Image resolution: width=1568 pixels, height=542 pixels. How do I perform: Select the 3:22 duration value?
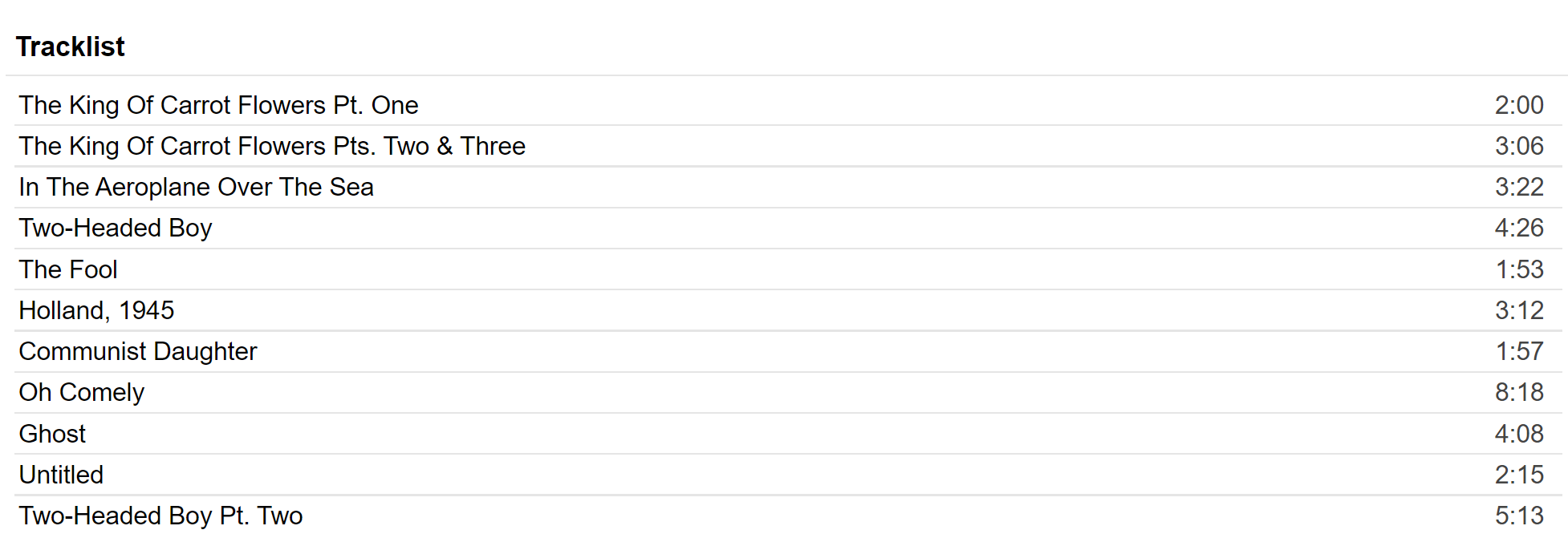pos(1518,187)
